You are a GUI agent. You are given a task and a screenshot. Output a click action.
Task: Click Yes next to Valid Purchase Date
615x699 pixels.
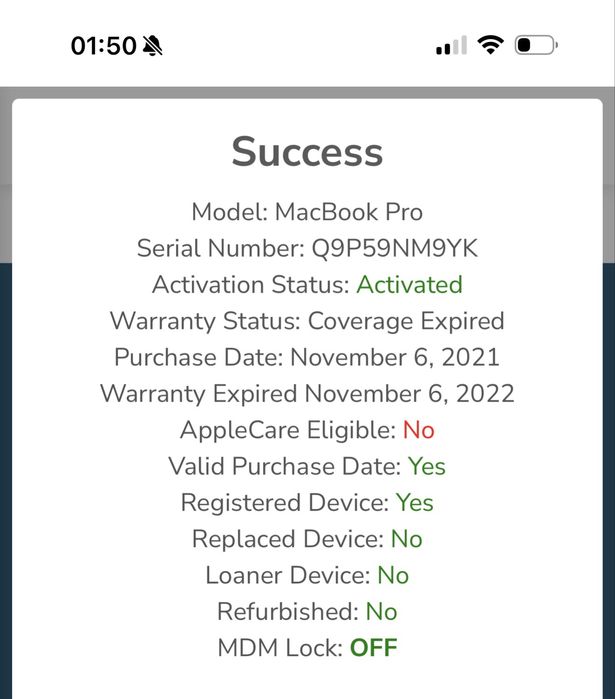[x=427, y=466]
